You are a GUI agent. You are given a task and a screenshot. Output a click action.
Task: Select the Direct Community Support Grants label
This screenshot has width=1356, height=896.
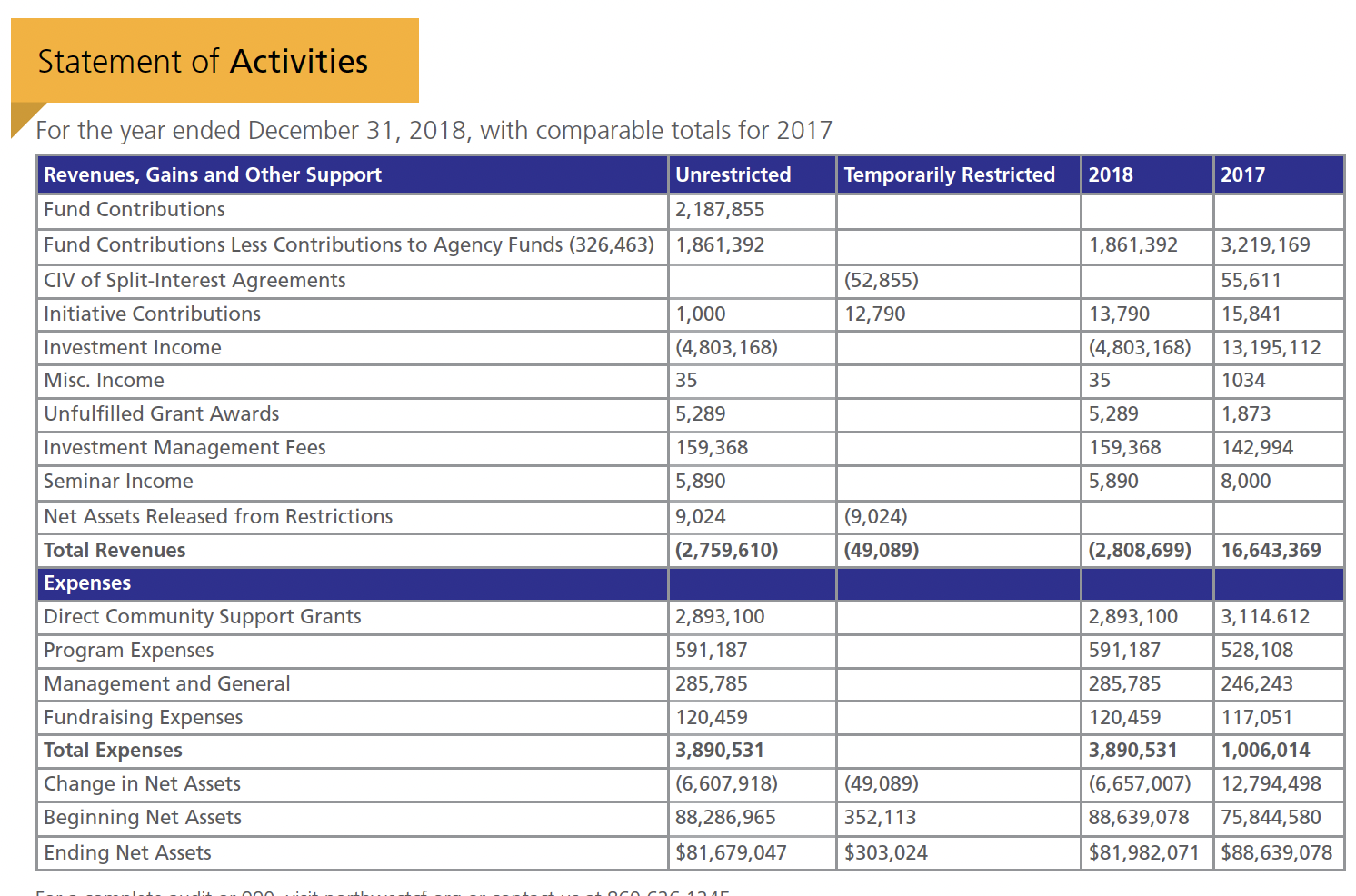pyautogui.click(x=202, y=617)
